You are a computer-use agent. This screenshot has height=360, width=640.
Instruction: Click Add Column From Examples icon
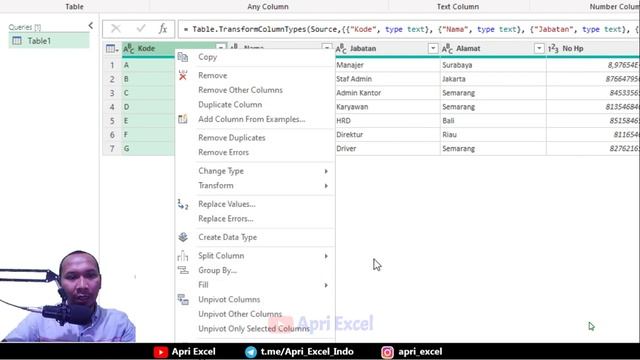[x=183, y=119]
